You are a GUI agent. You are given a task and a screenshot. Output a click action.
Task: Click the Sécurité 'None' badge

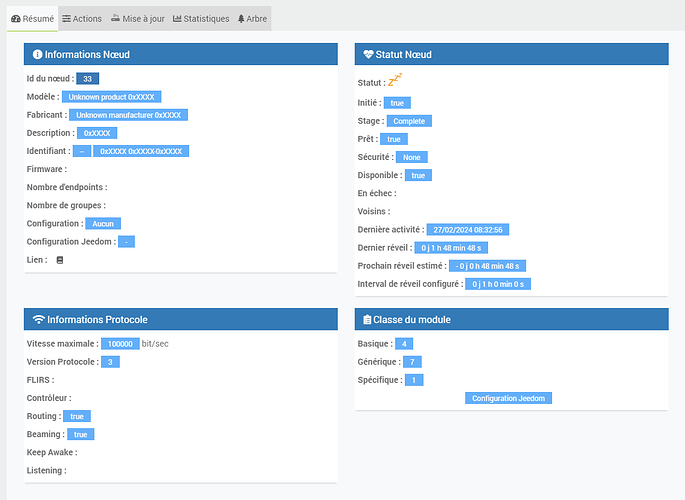[412, 157]
